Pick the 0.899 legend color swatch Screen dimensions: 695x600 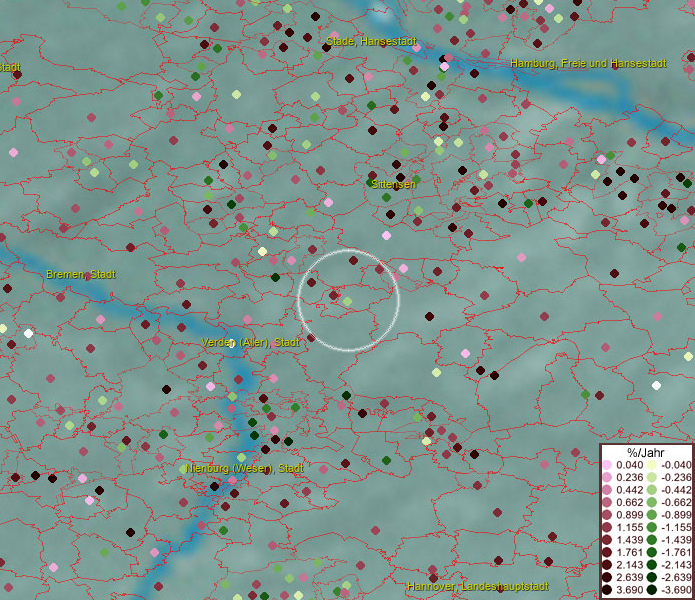point(607,515)
